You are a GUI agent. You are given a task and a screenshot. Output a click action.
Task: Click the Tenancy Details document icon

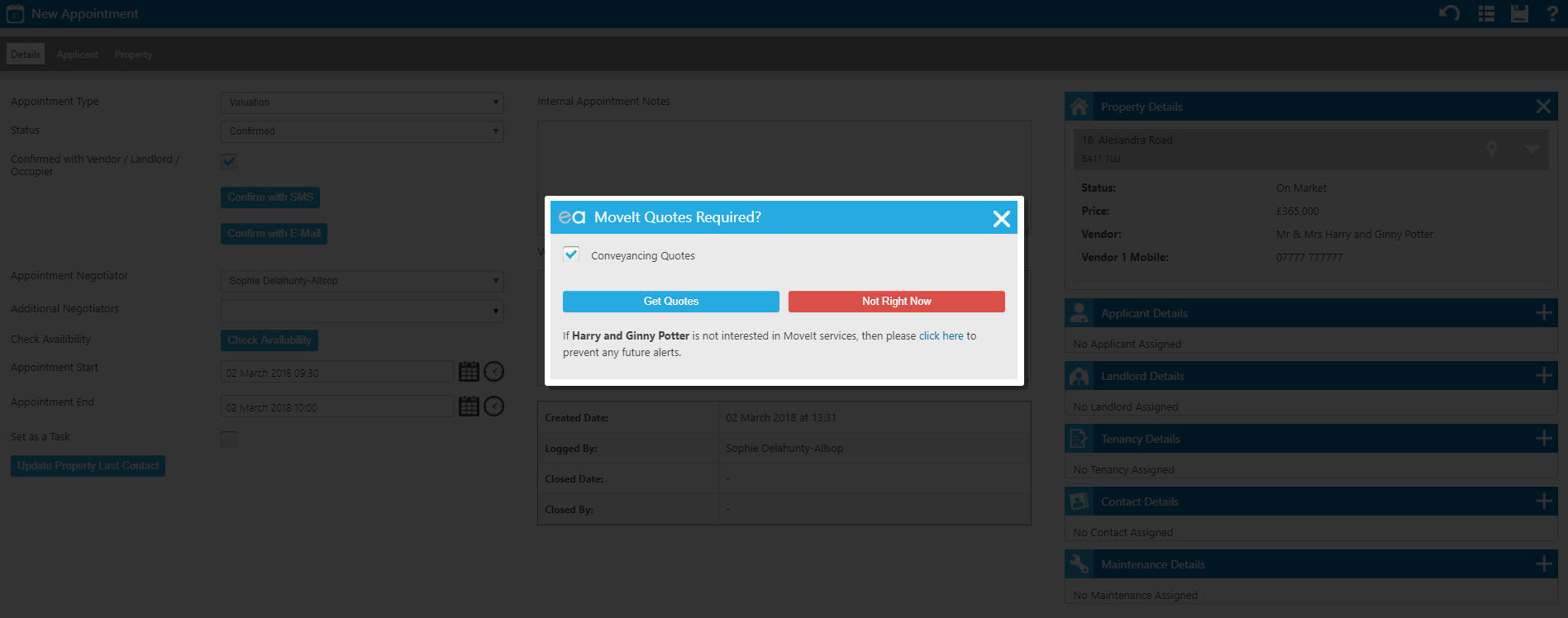click(1079, 439)
